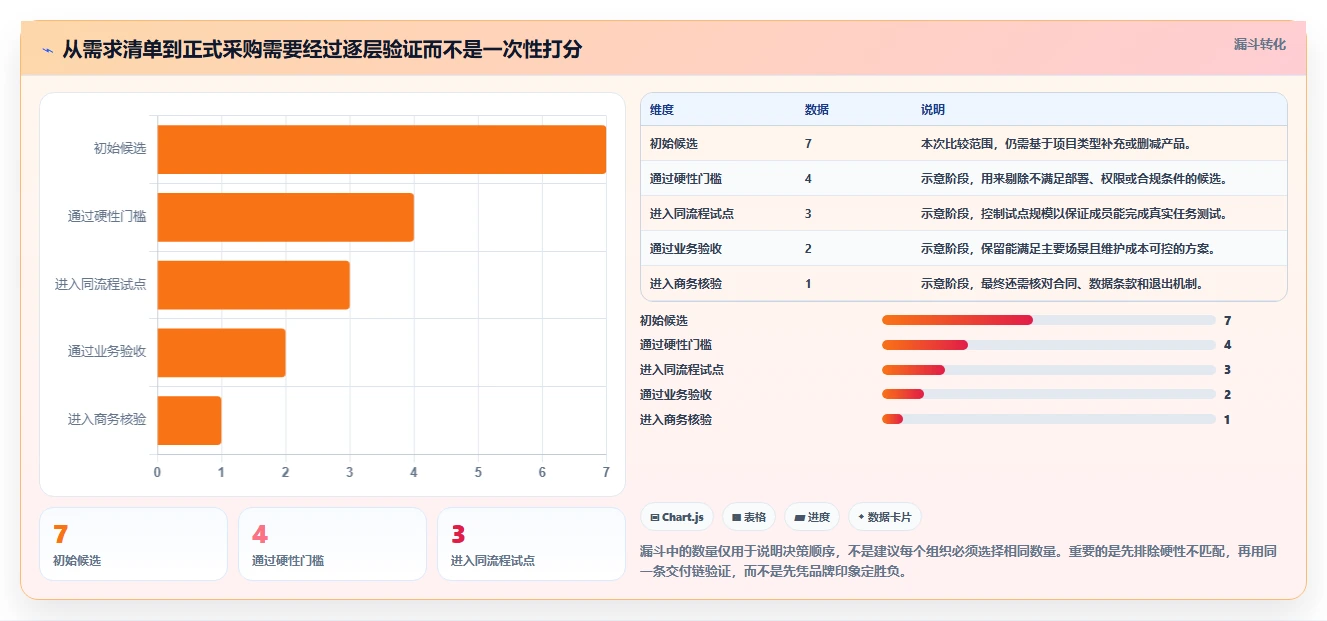1327x621 pixels.
Task: Click the 漏斗转化 tag in header
Action: (x=1259, y=45)
